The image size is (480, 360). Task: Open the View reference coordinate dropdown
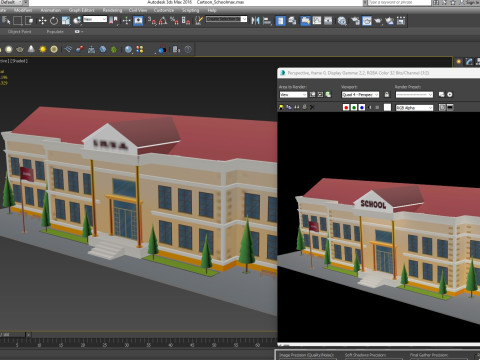[x=95, y=19]
